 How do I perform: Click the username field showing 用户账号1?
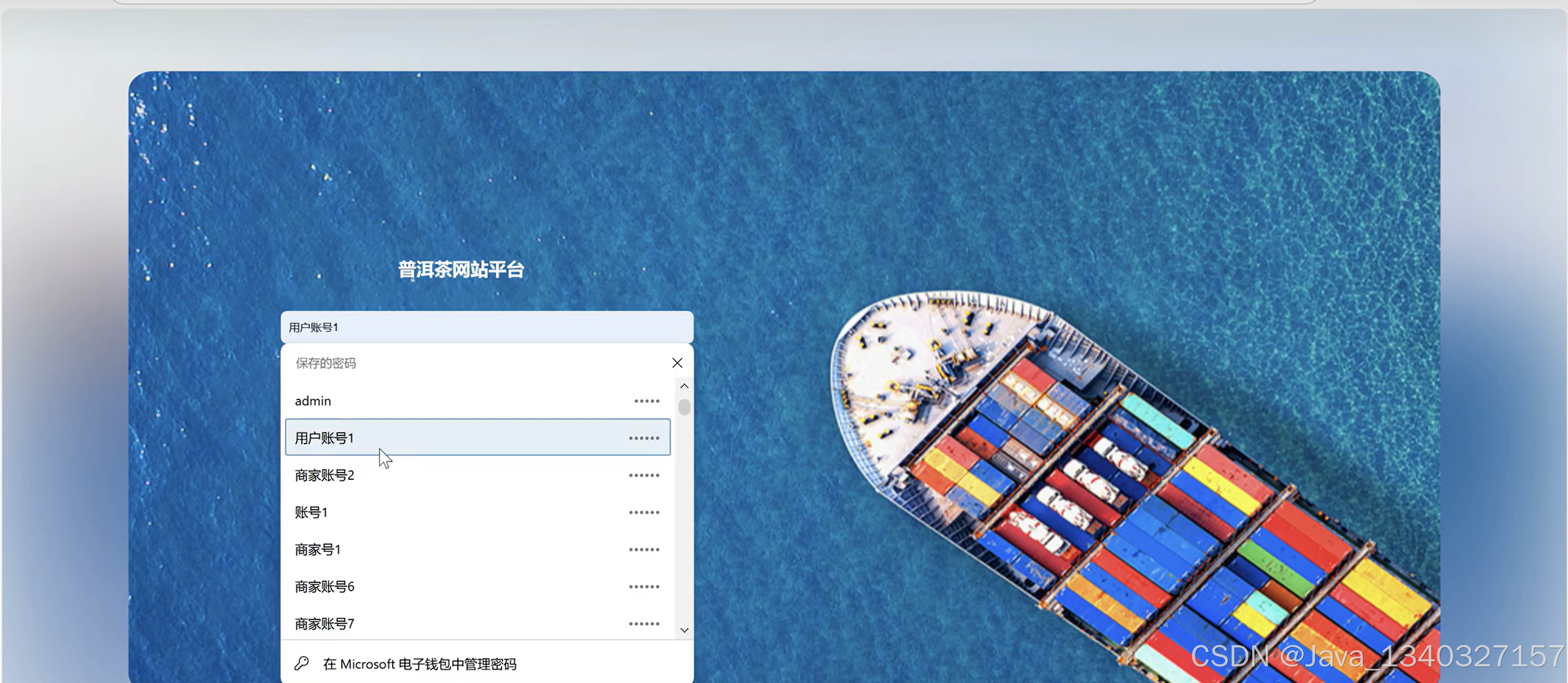tap(486, 327)
